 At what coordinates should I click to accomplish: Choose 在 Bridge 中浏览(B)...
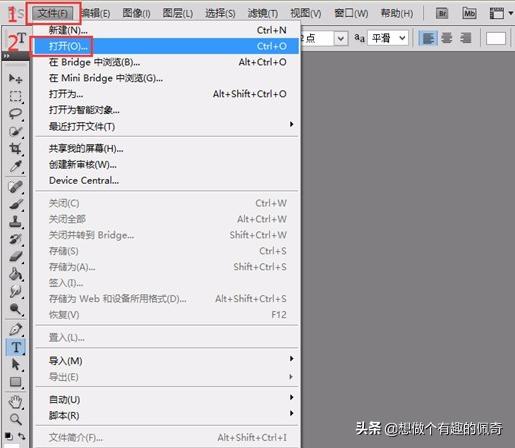click(167, 62)
